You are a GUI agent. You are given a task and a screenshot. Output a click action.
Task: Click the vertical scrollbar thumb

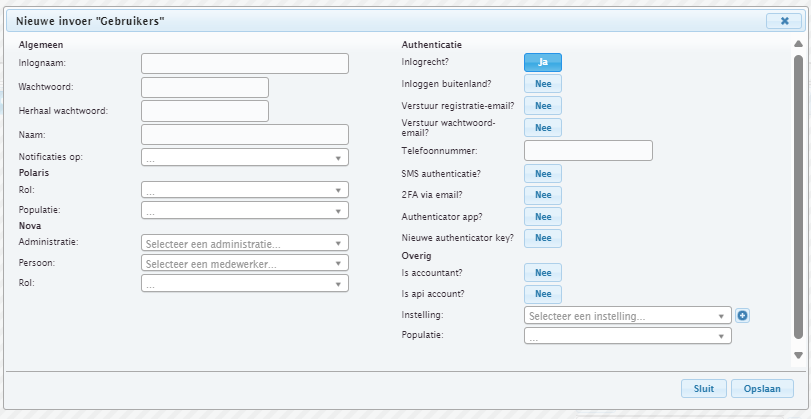pos(798,197)
